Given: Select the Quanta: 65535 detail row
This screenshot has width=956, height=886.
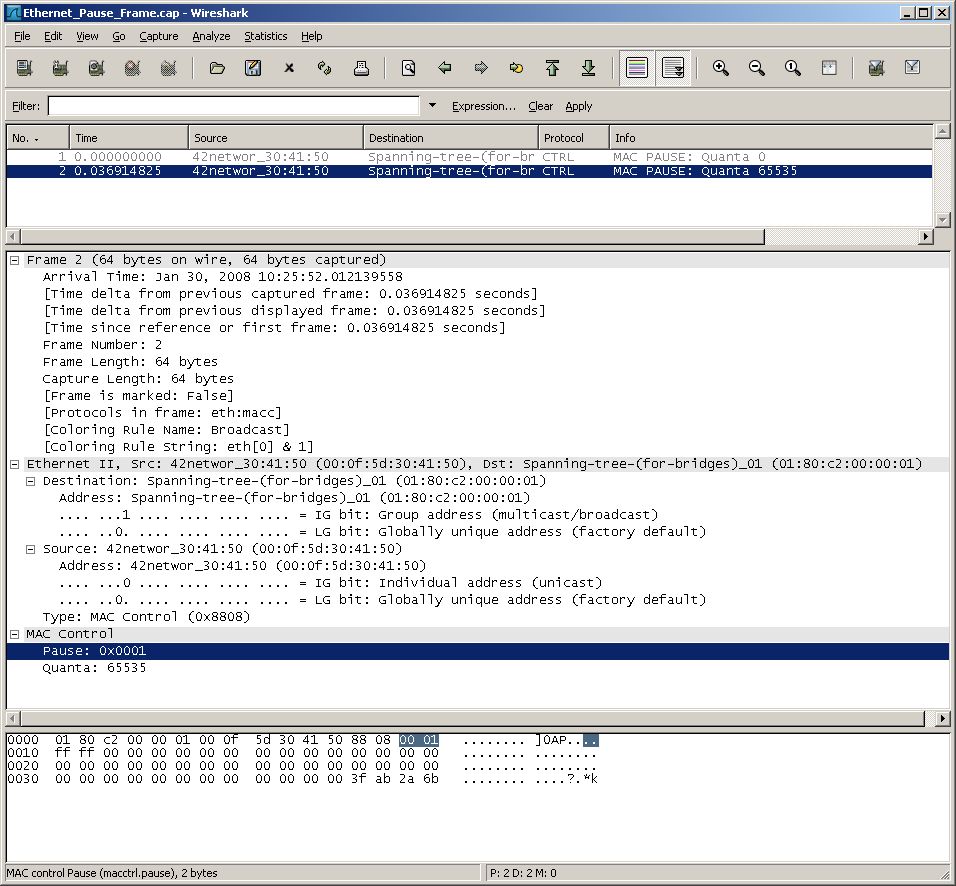Looking at the screenshot, I should 94,668.
